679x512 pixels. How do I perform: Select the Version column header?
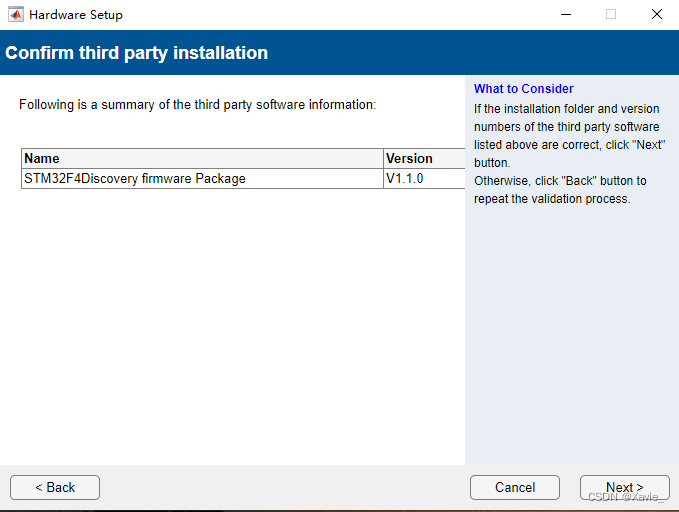pyautogui.click(x=424, y=159)
